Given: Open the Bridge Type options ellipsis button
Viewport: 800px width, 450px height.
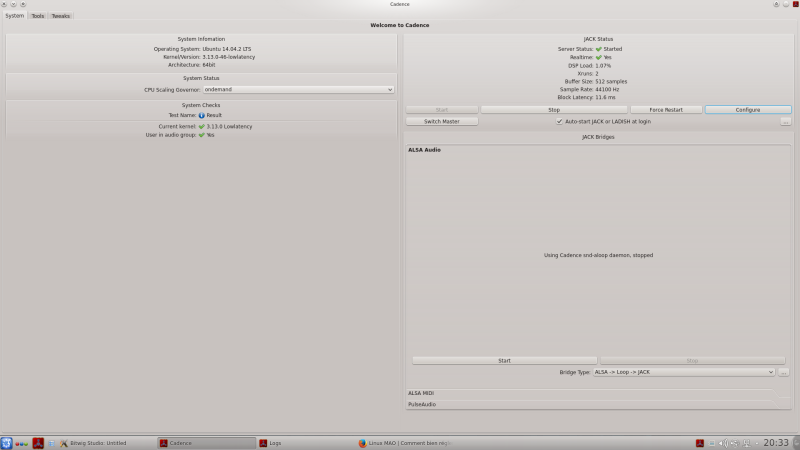Looking at the screenshot, I should click(x=784, y=372).
